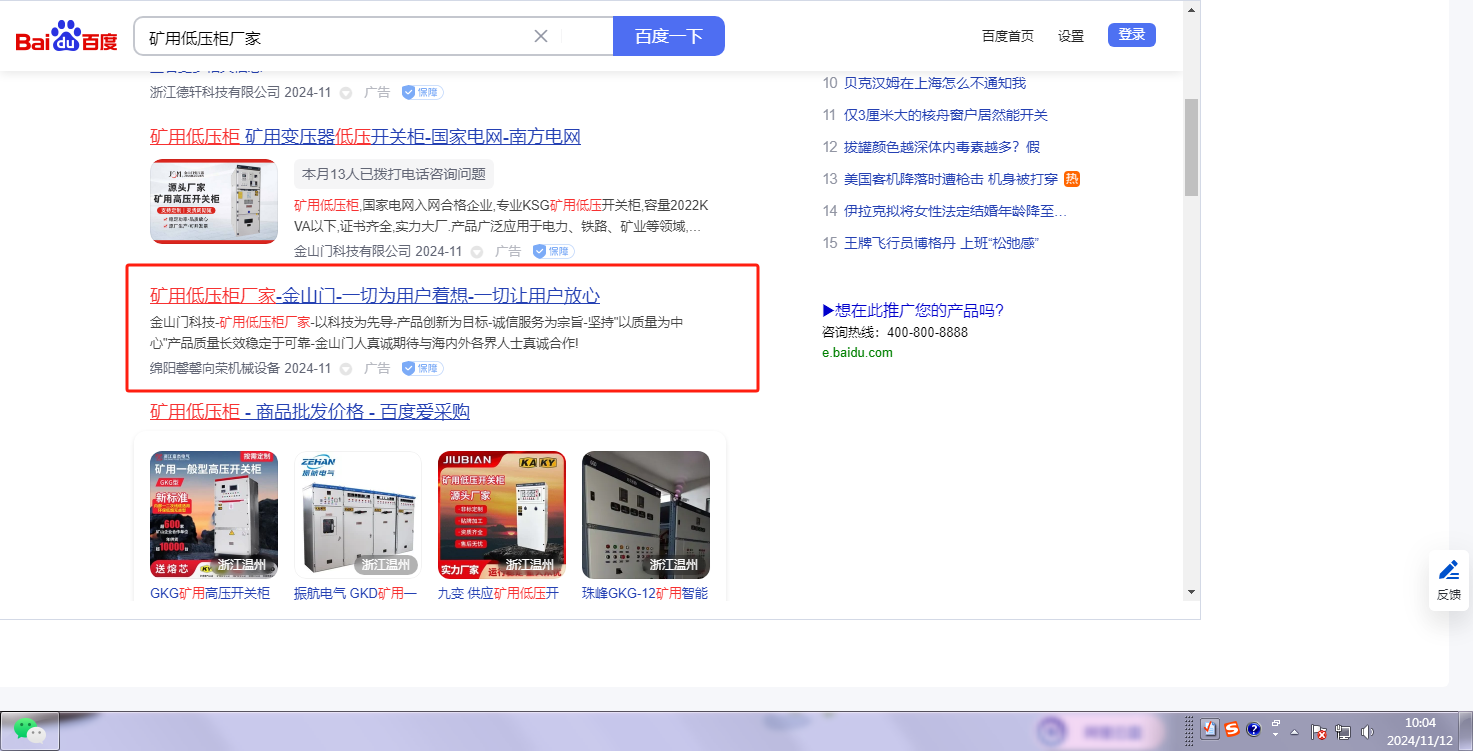This screenshot has height=751, width=1473.
Task: Open the 振航电气 product image
Action: point(358,515)
